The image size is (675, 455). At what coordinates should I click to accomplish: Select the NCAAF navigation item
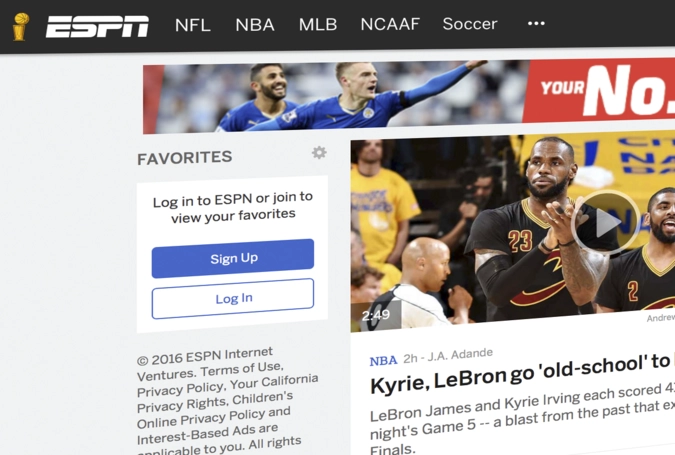coord(390,24)
